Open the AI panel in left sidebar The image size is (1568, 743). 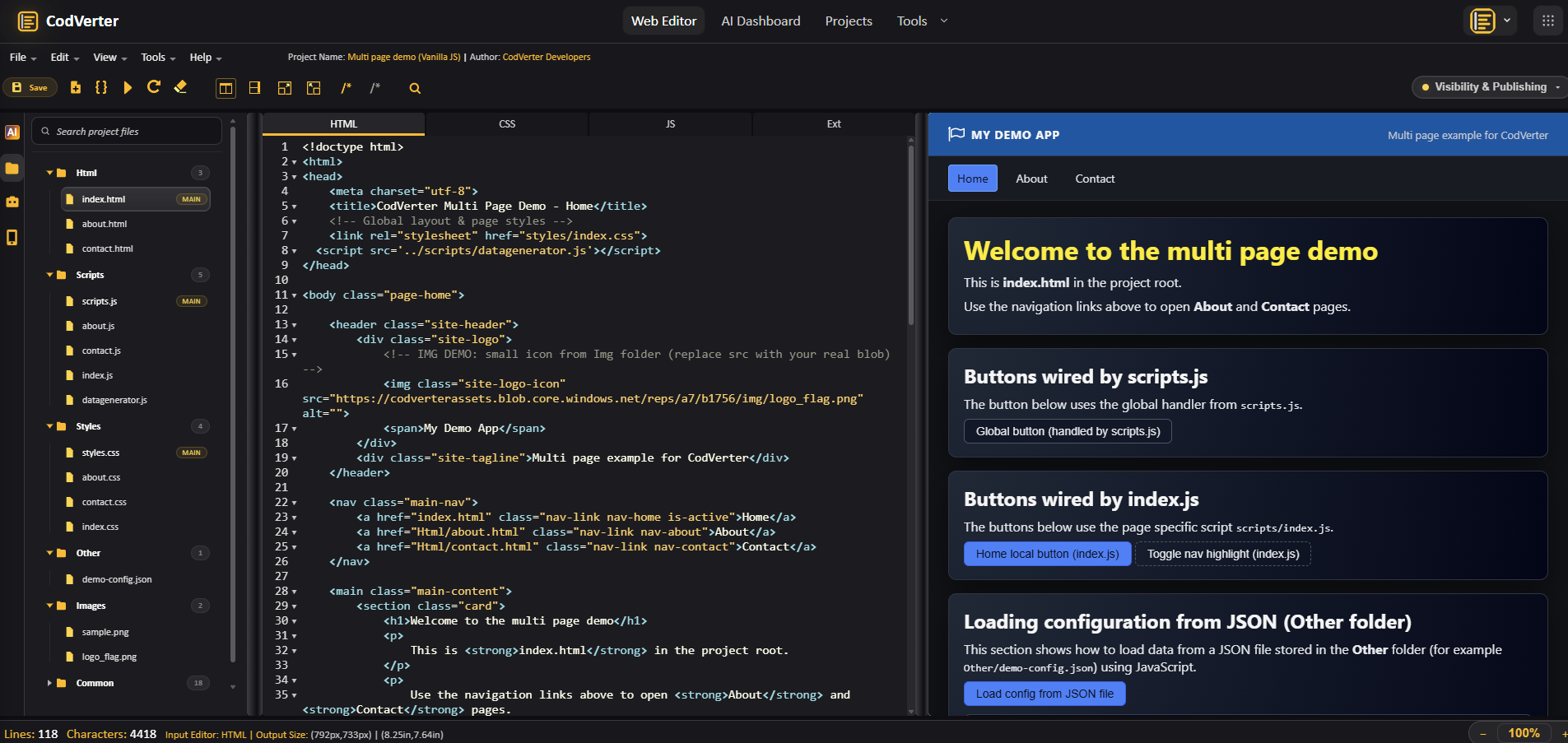point(12,132)
